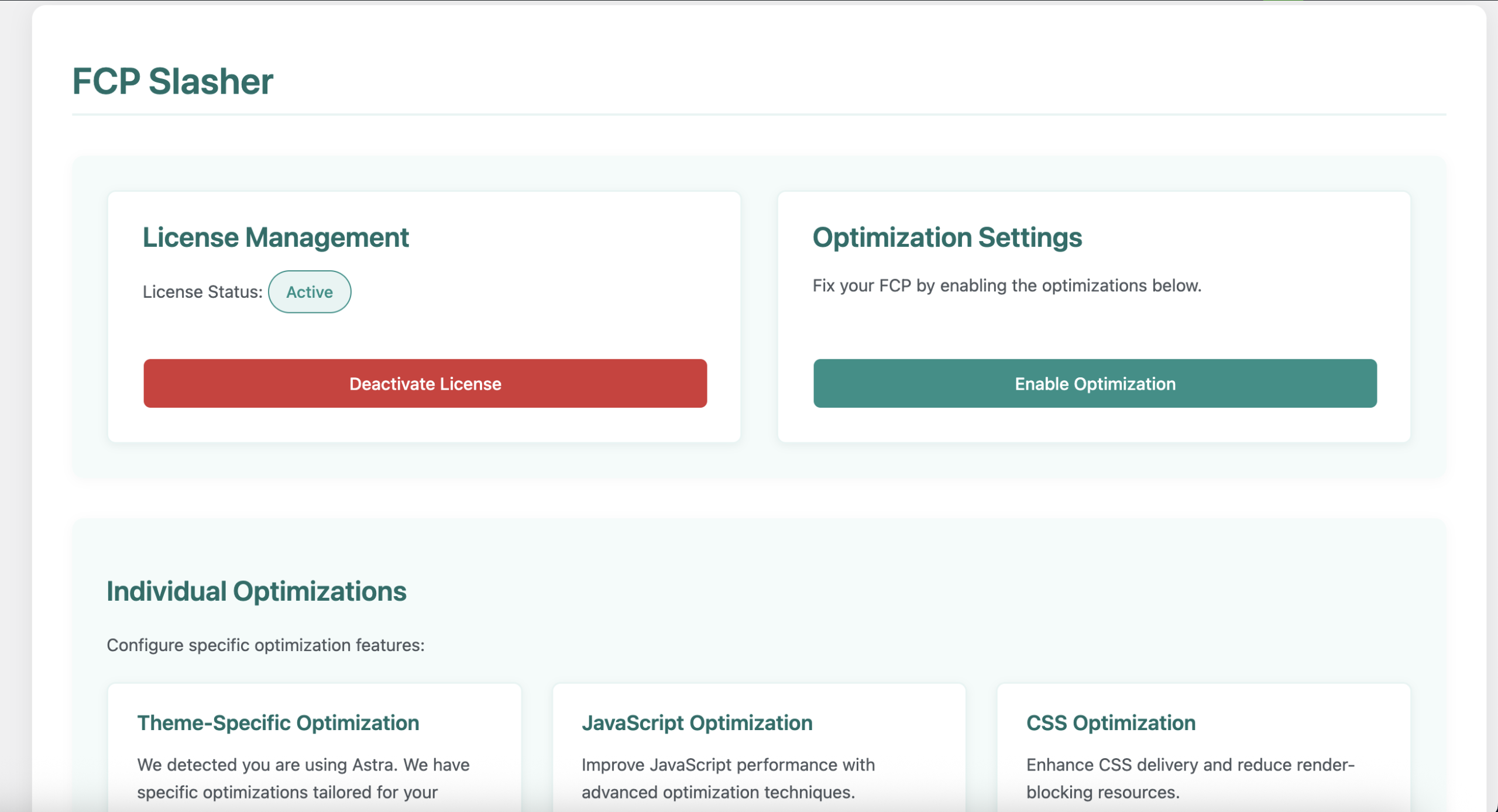This screenshot has height=812, width=1498.
Task: Open the CSS Optimization card title
Action: [x=1111, y=722]
